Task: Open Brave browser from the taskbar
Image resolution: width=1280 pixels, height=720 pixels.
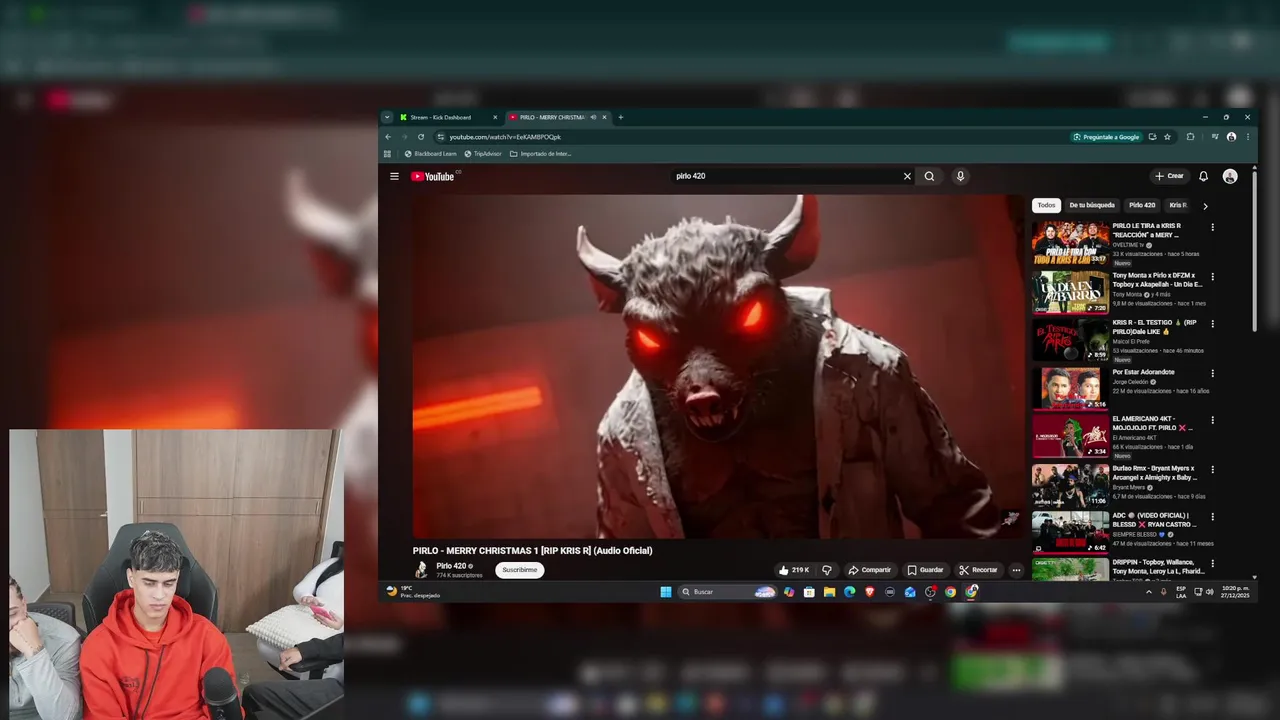Action: tap(869, 592)
